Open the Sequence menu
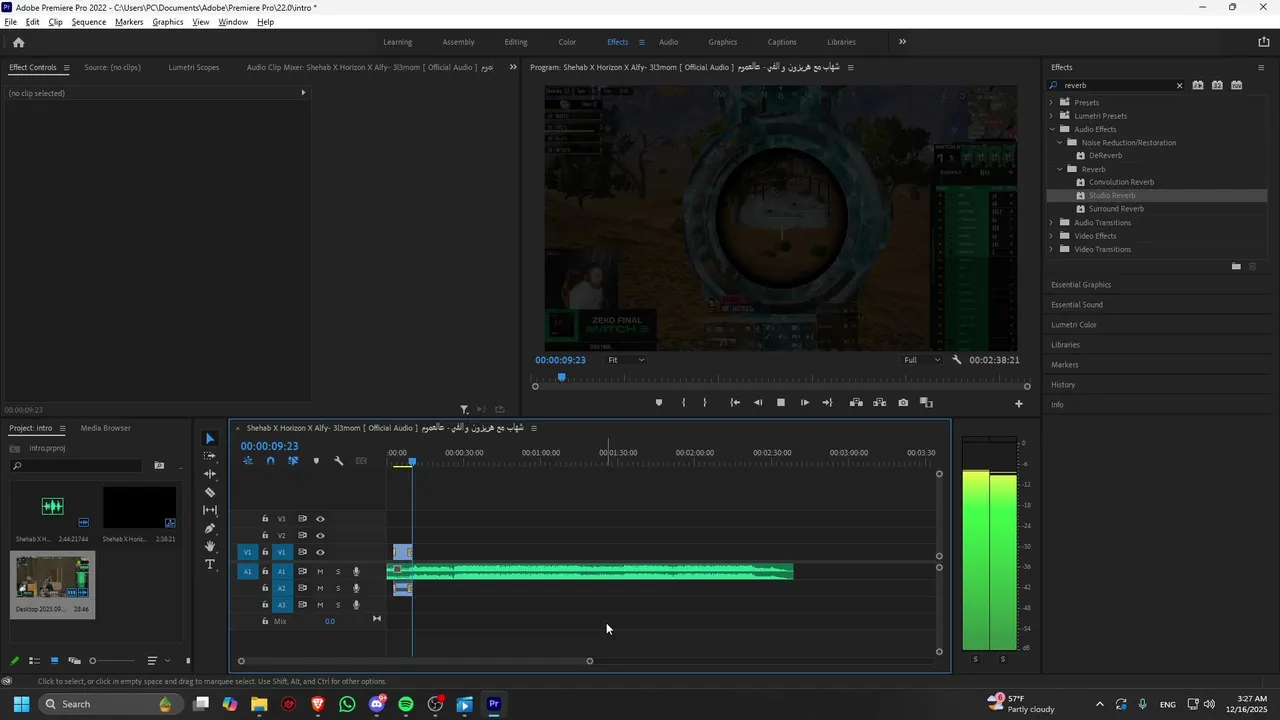1280x720 pixels. point(89,22)
